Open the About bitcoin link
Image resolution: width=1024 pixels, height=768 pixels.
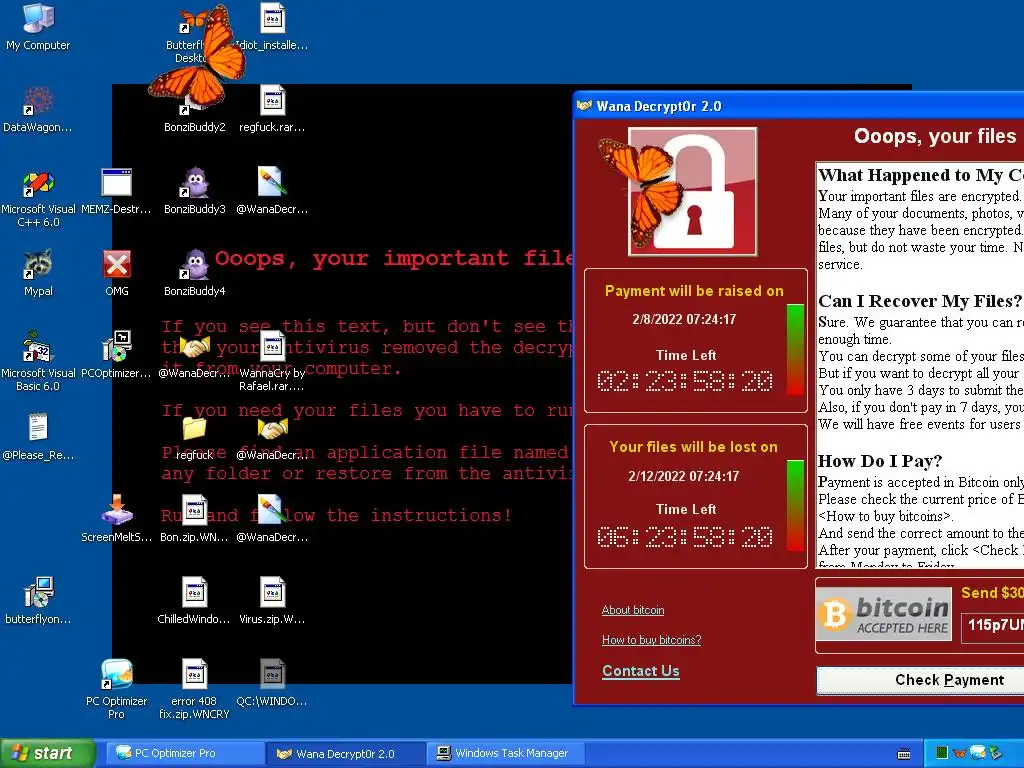[633, 610]
